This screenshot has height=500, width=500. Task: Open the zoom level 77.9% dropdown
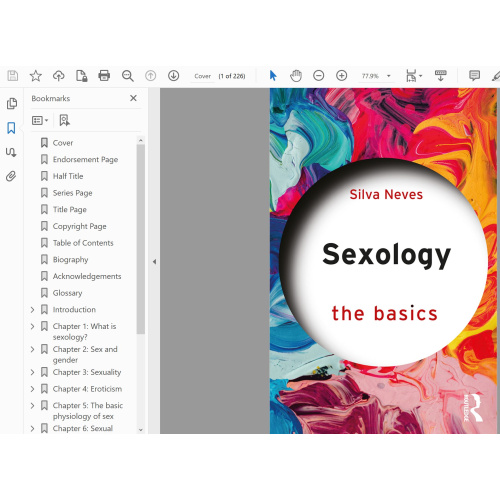376,76
